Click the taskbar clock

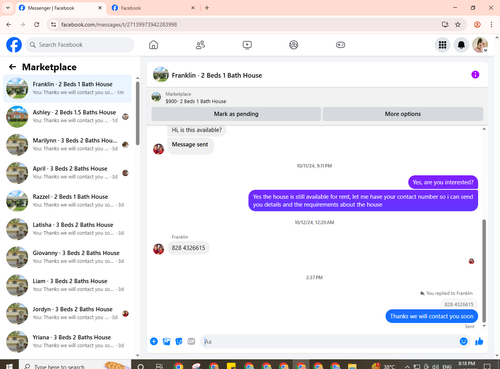click(467, 365)
